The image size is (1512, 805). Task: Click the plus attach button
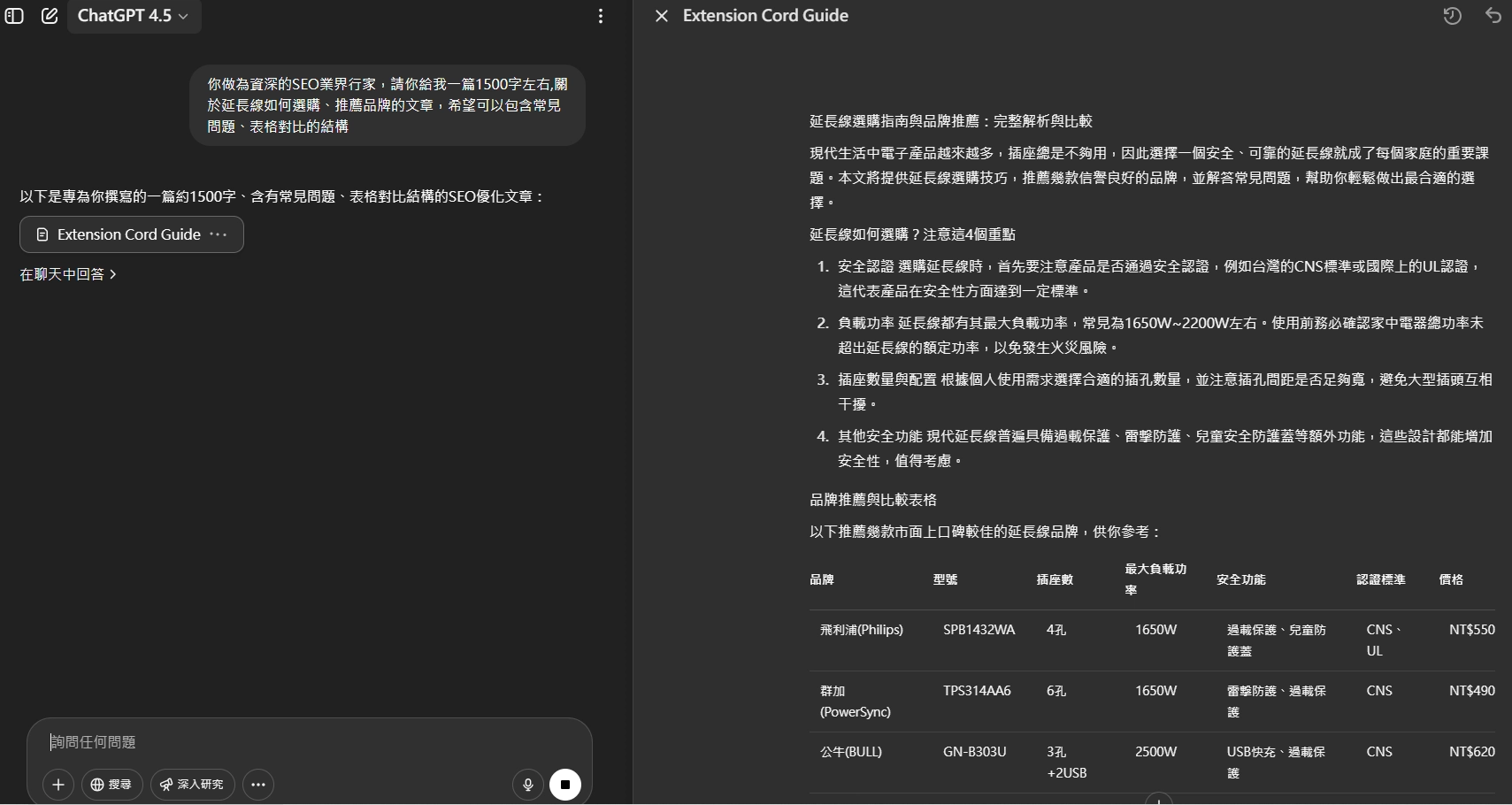(x=58, y=785)
